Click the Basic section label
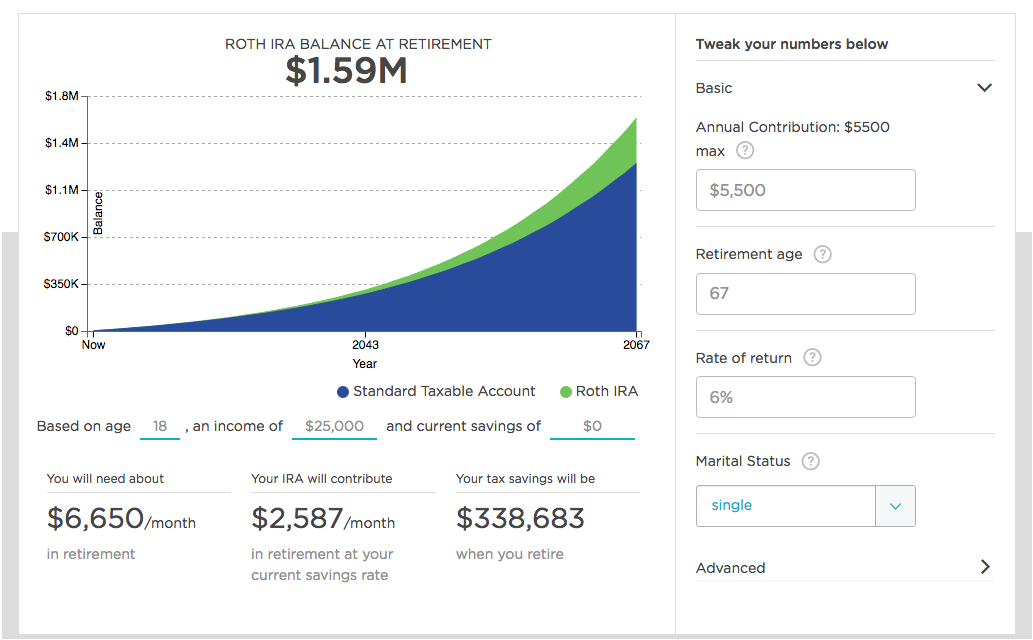1033x640 pixels. point(714,88)
